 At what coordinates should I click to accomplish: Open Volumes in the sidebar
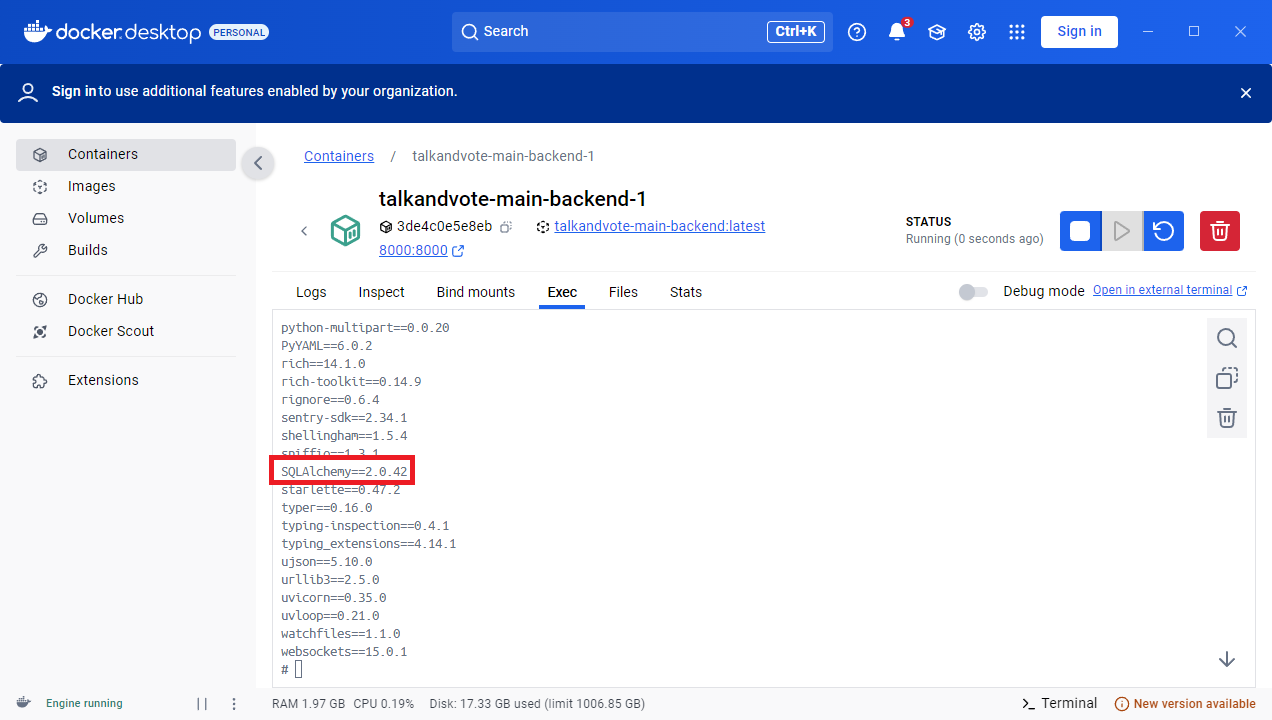click(126, 218)
